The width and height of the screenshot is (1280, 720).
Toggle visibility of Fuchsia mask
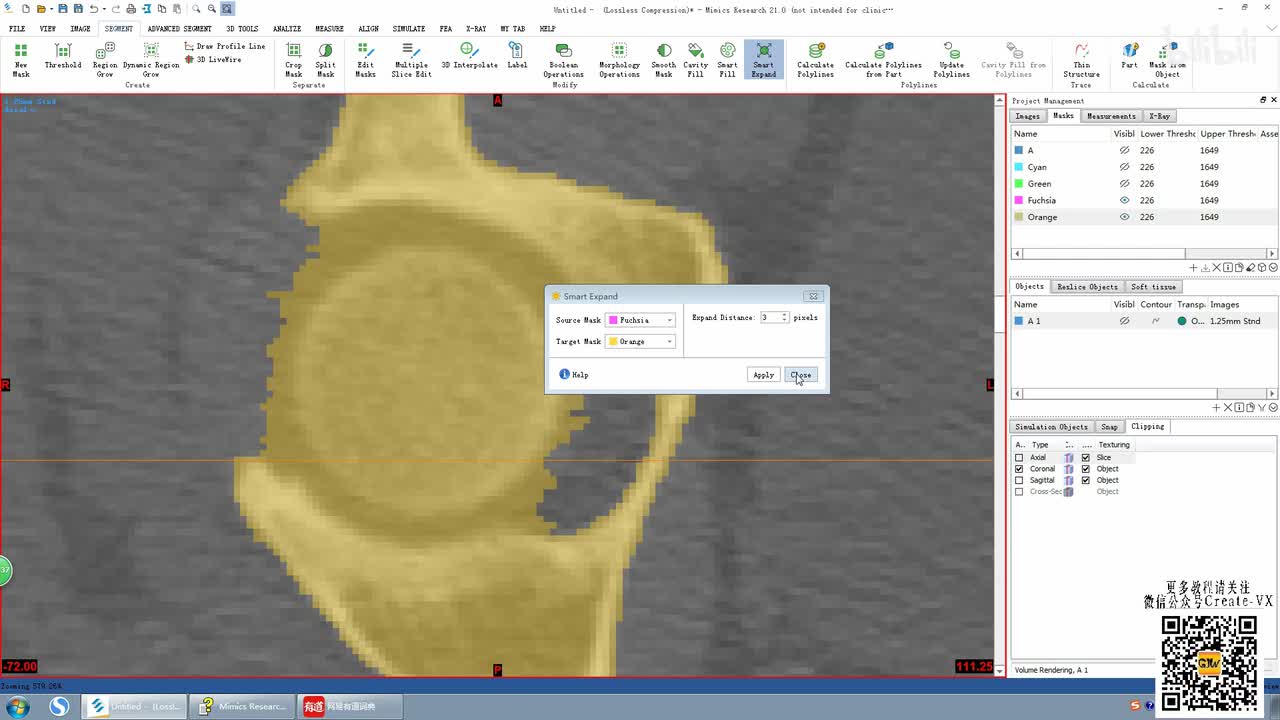coord(1124,200)
